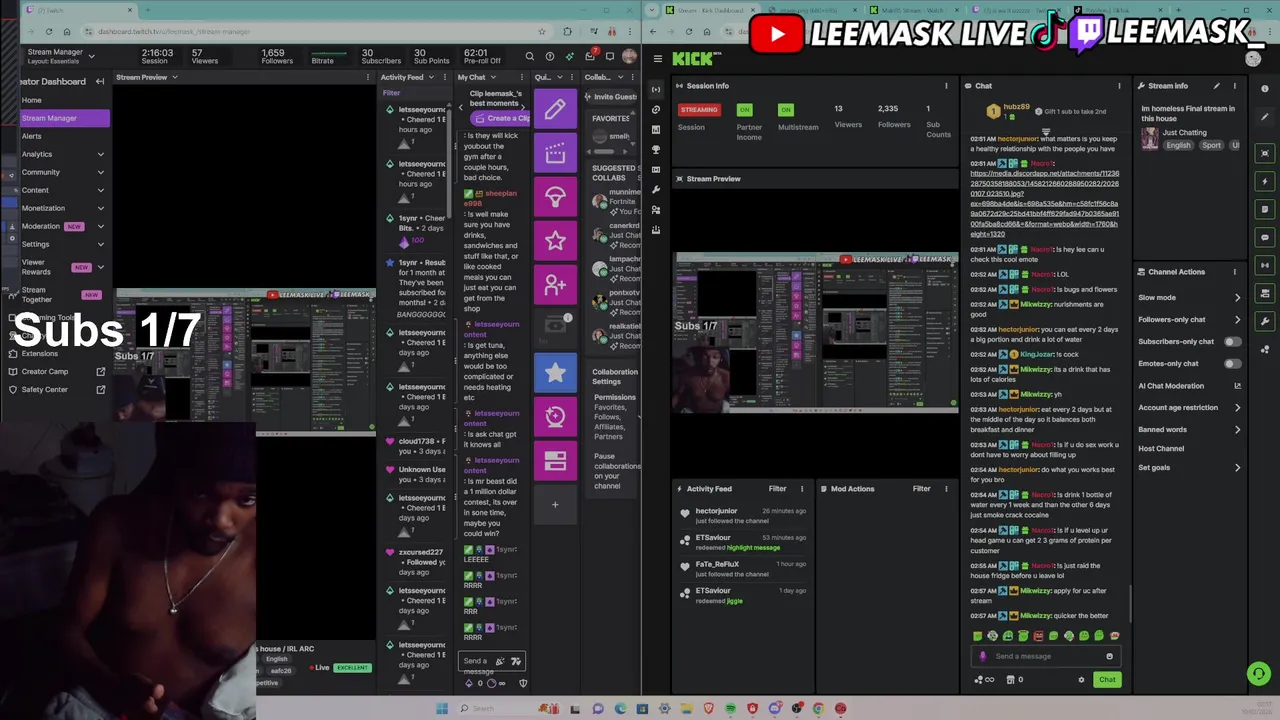1280x720 pixels.
Task: Open Kick Session Info options kebab
Action: coord(946,86)
